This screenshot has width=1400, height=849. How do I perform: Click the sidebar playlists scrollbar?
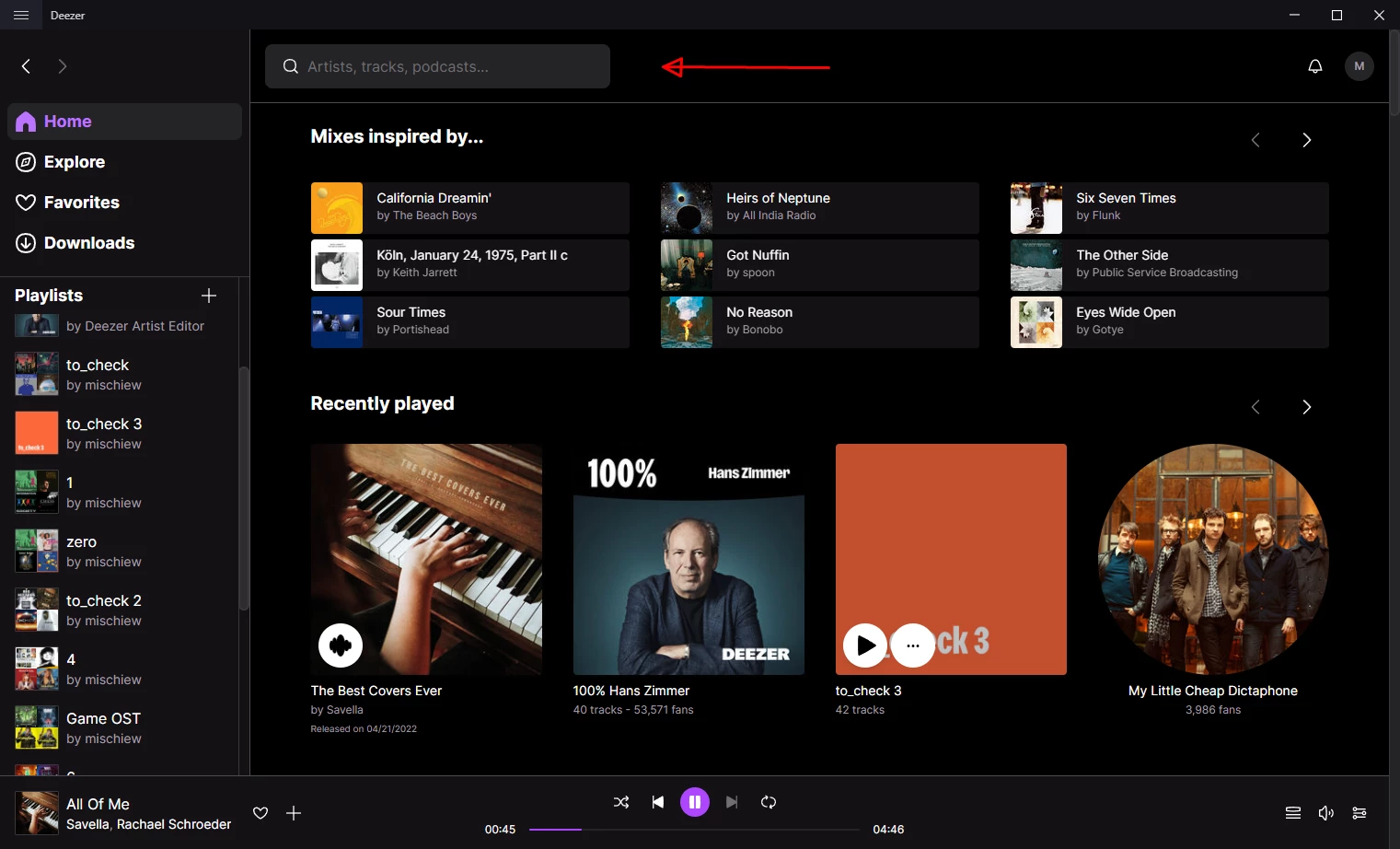click(244, 488)
